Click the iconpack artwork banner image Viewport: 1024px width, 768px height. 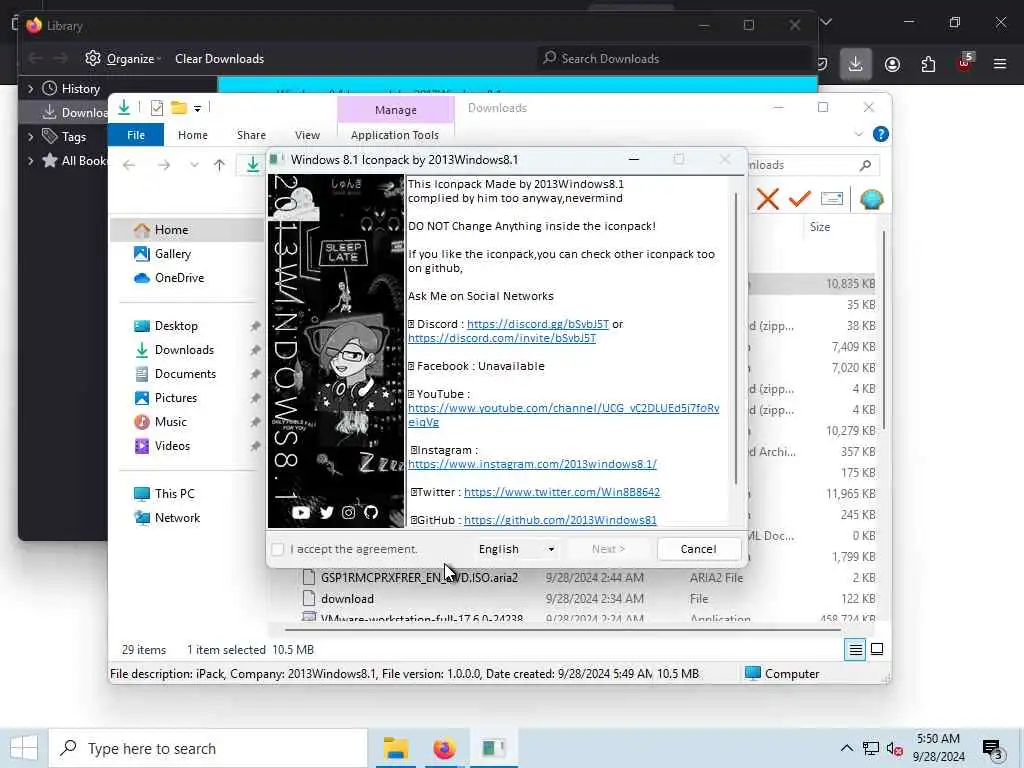pos(336,351)
